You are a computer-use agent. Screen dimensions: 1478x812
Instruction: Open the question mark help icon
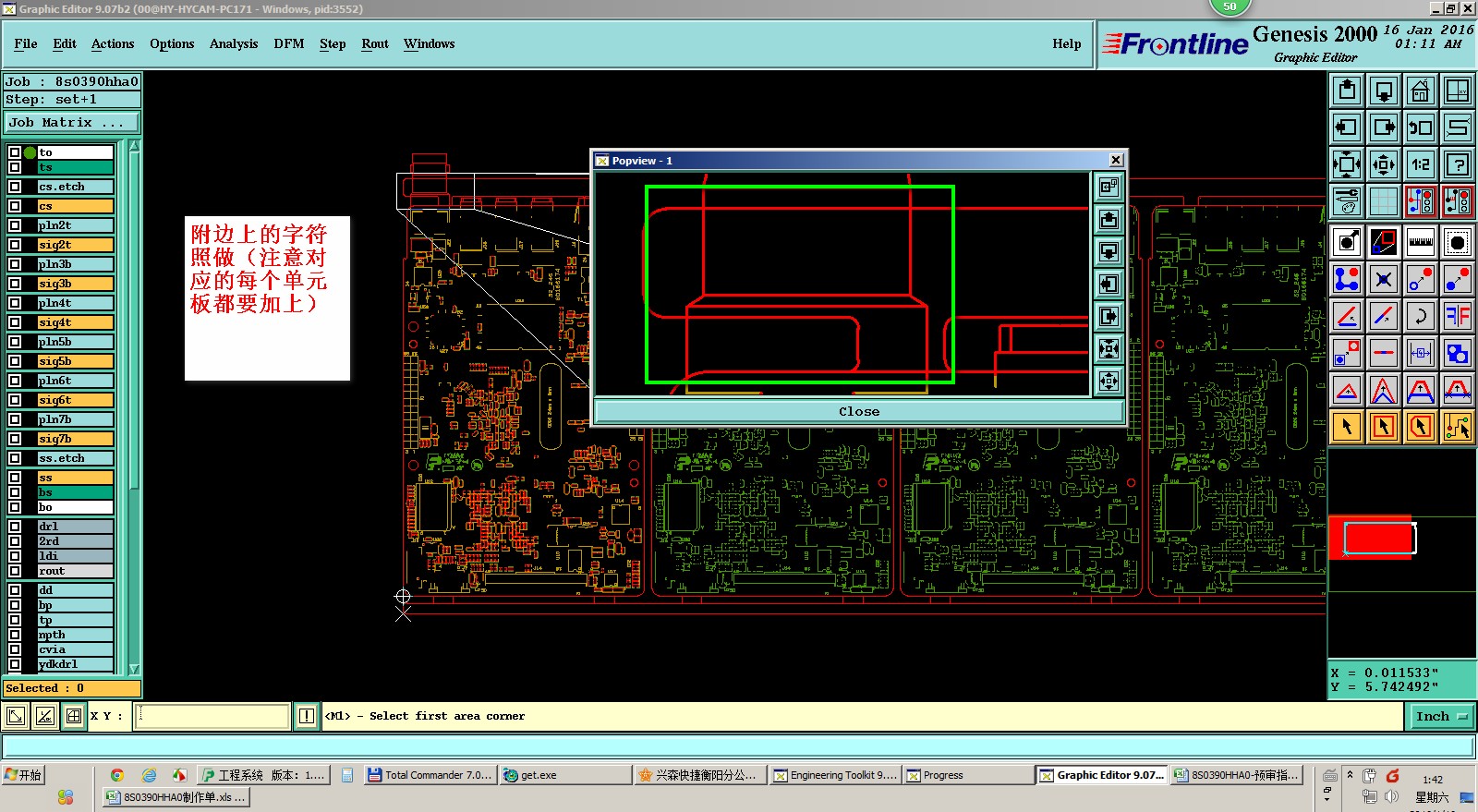1457,164
